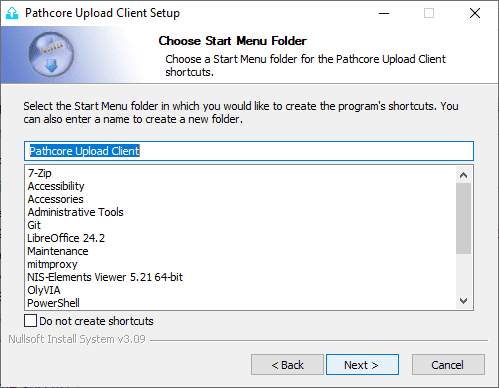Screen dimensions: 499x388
Task: Click the Pathcore upload icon in title bar
Action: (12, 13)
